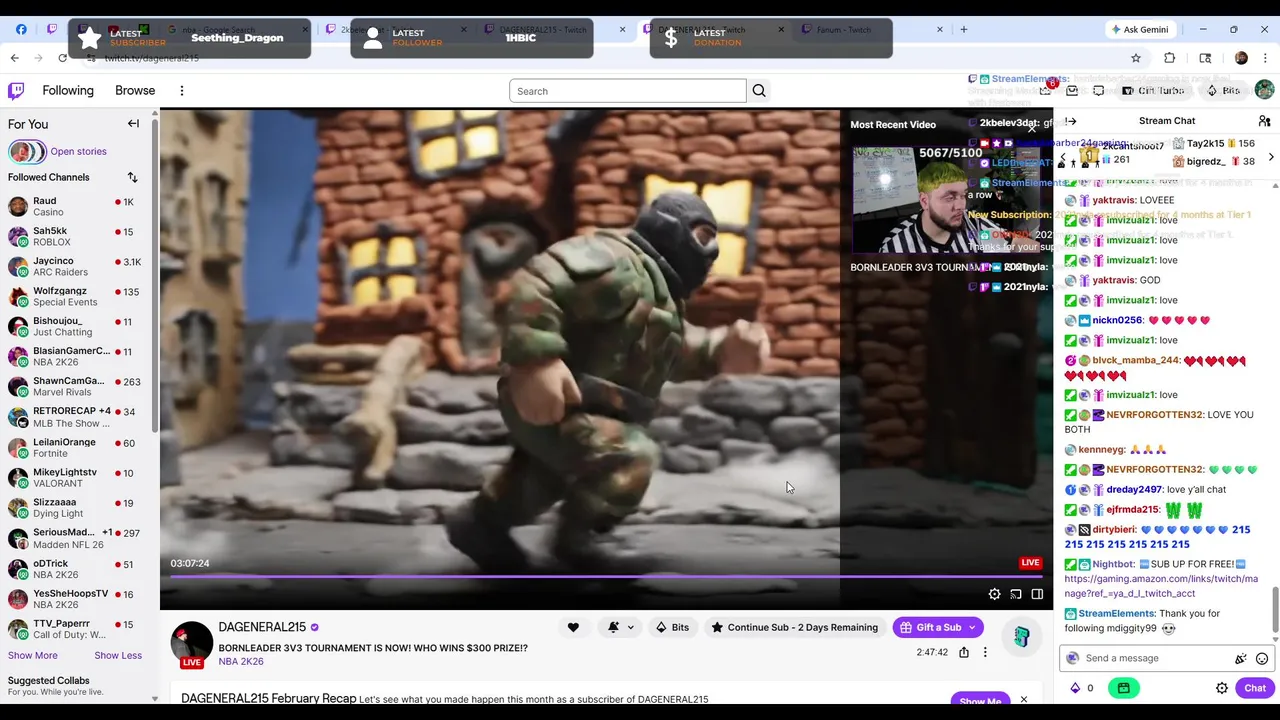Click the Bits button below video

pyautogui.click(x=672, y=627)
